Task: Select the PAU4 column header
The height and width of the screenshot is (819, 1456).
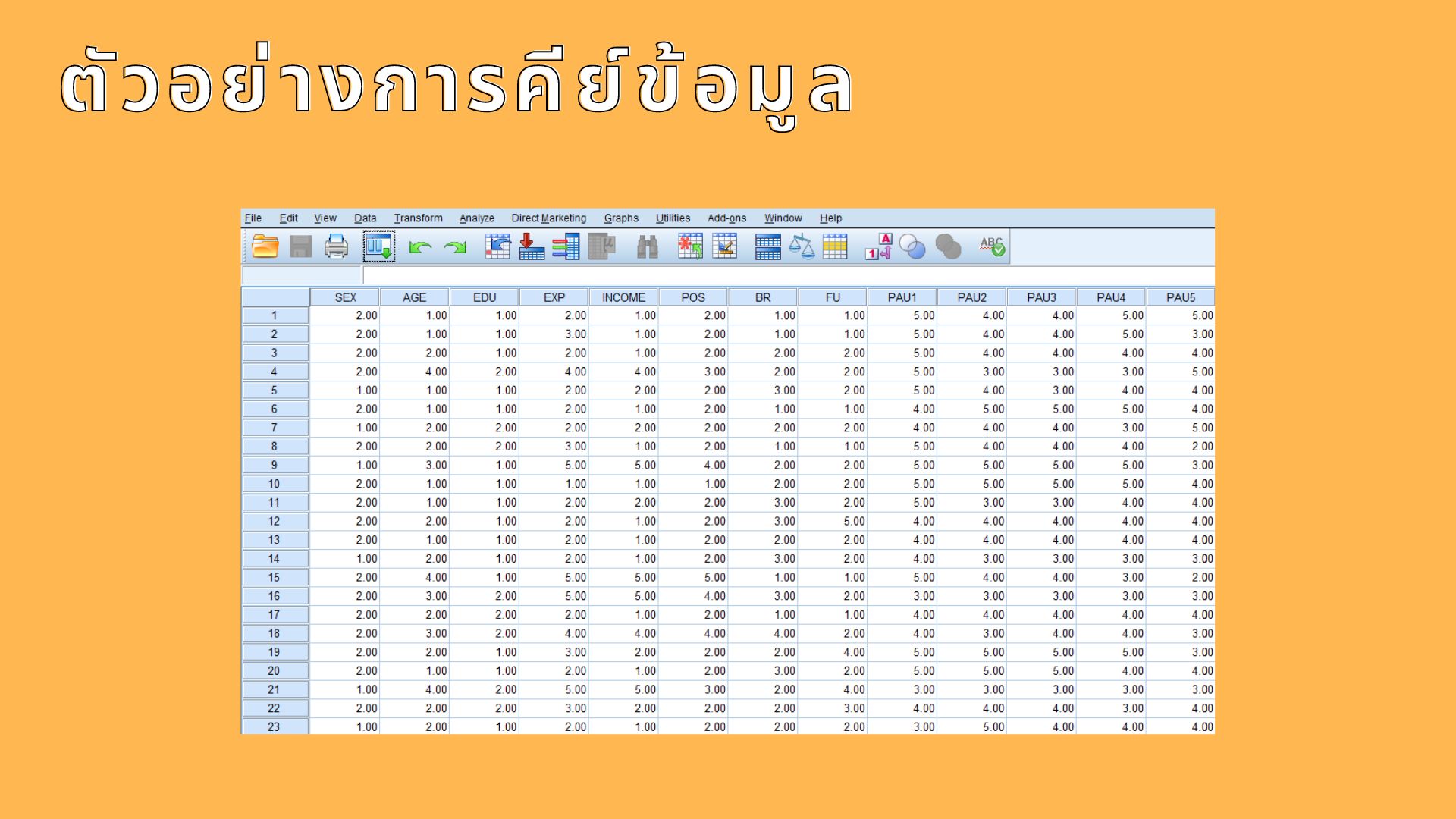Action: click(1111, 297)
